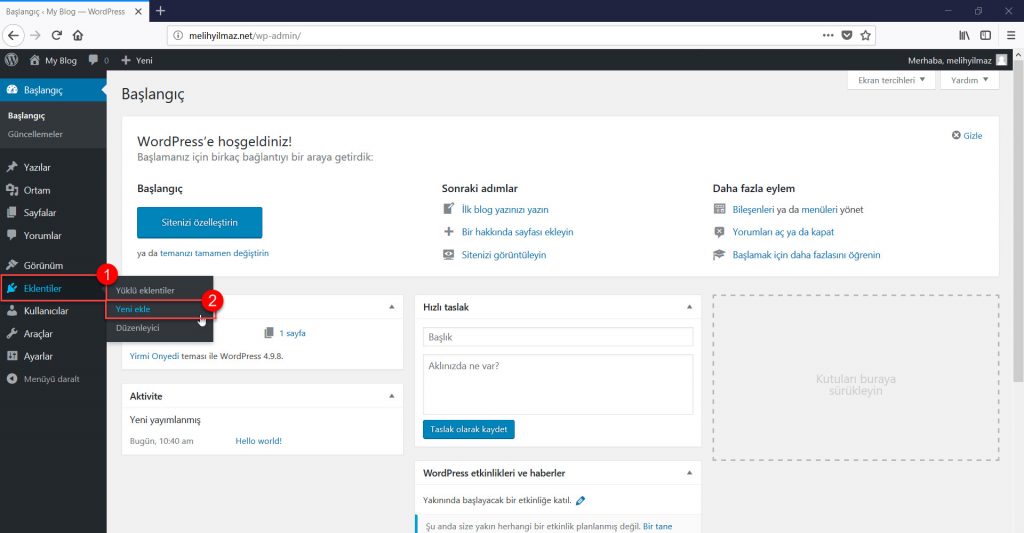Go to browser home page
The image size is (1024, 533).
tap(78, 35)
